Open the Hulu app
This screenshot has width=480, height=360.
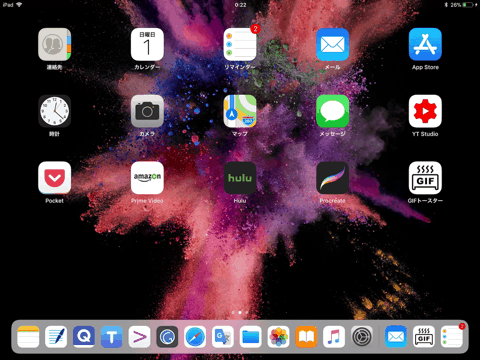(x=240, y=178)
